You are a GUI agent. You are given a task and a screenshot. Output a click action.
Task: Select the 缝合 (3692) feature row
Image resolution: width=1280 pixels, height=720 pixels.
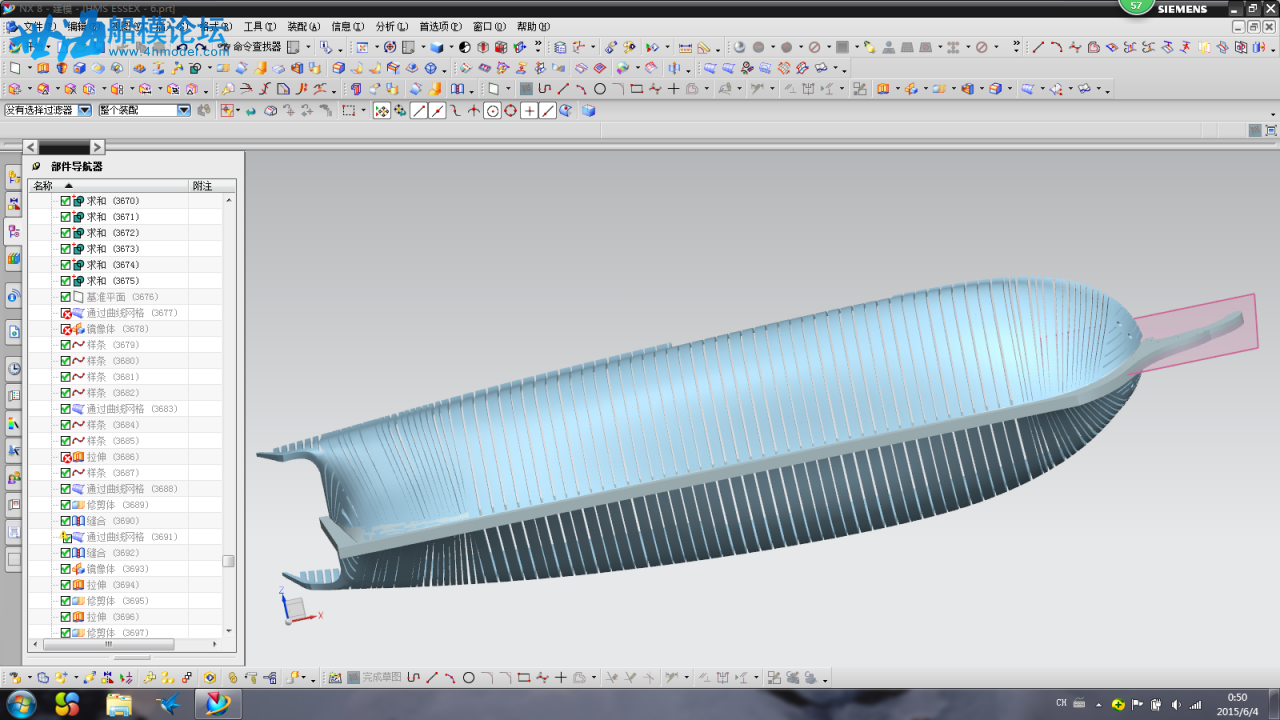tap(112, 553)
